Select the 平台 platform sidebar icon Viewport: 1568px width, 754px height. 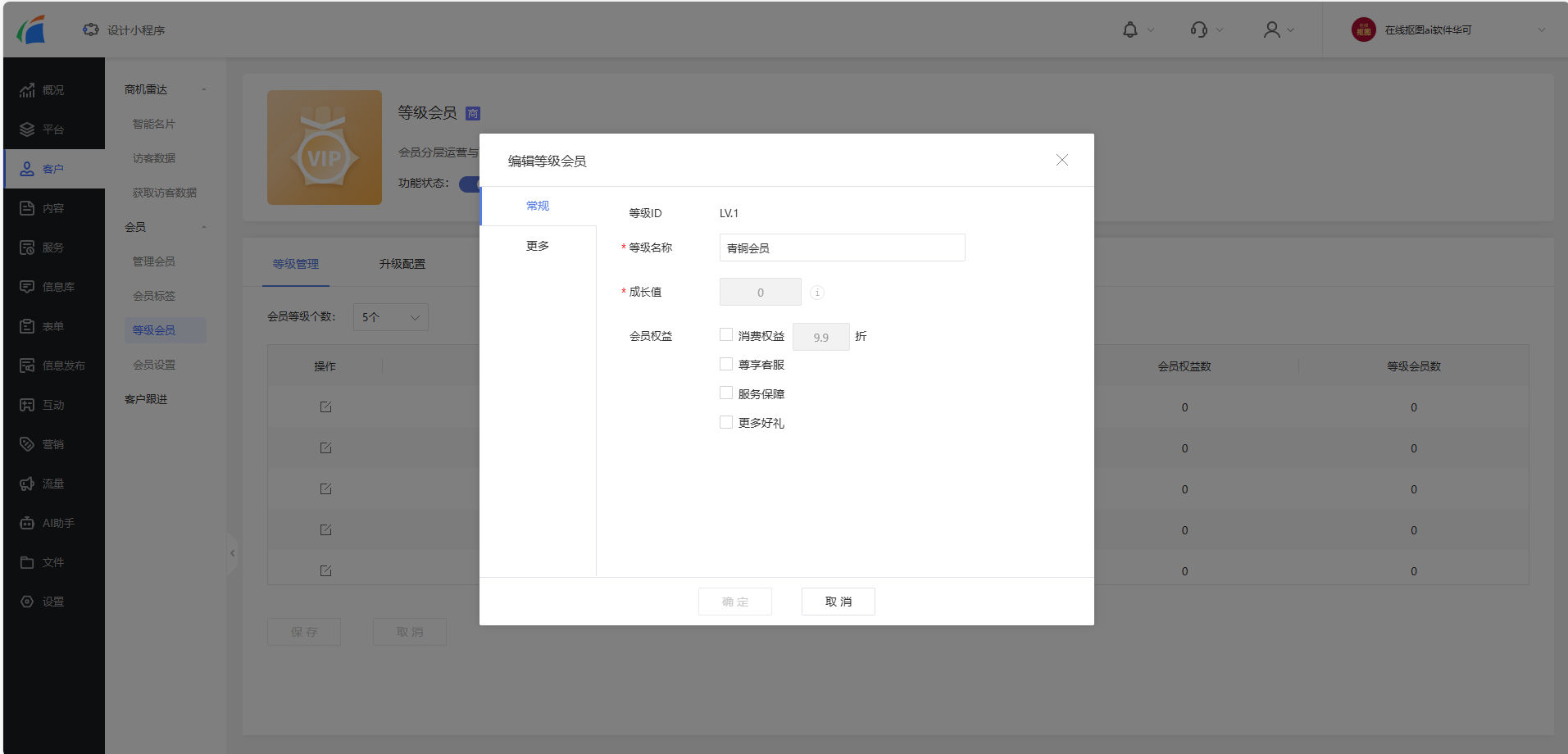coord(51,129)
